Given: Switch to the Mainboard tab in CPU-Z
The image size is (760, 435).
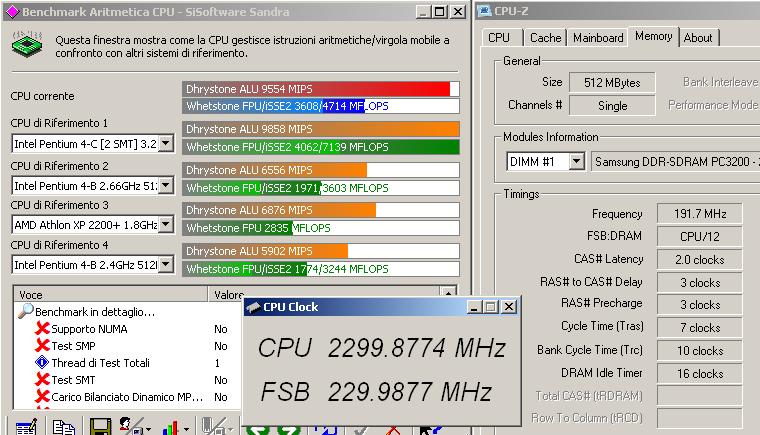Looking at the screenshot, I should coord(598,37).
